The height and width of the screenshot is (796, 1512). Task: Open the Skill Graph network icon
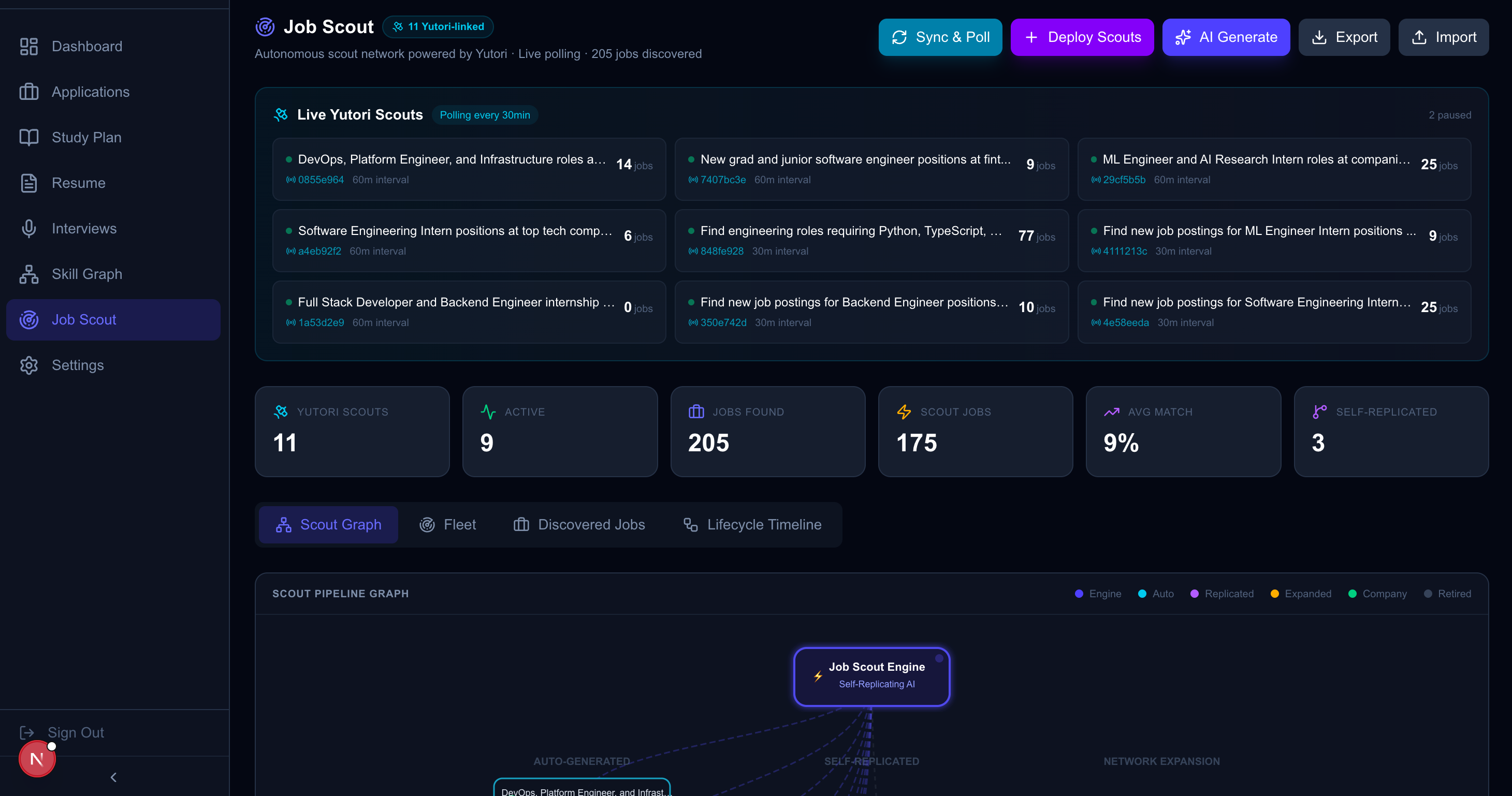point(28,274)
